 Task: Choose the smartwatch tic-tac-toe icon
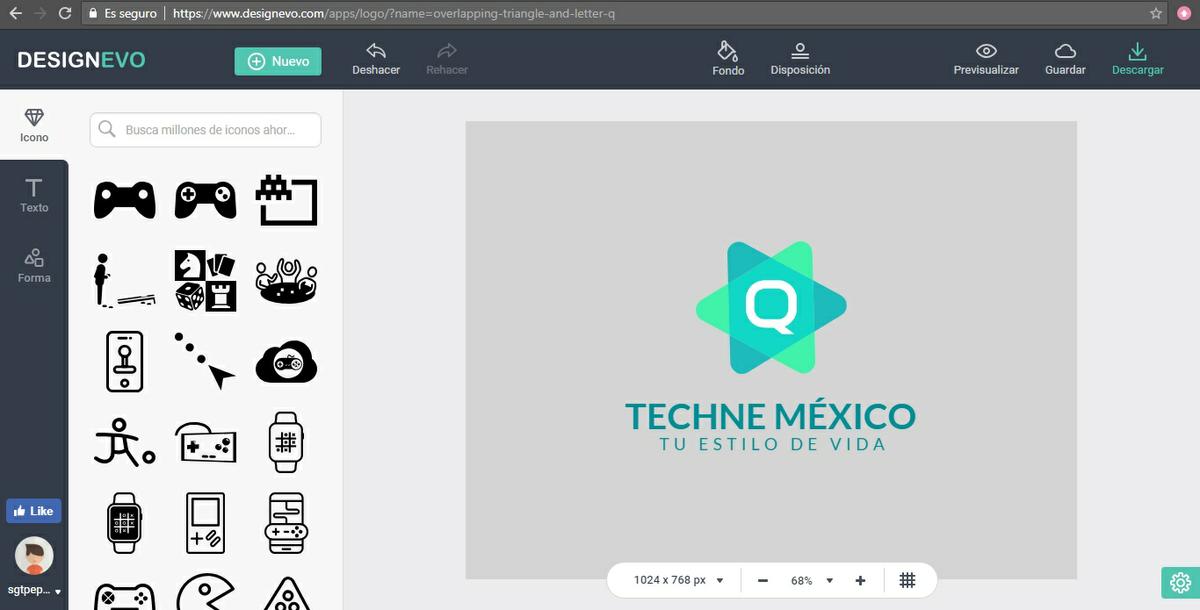(124, 522)
